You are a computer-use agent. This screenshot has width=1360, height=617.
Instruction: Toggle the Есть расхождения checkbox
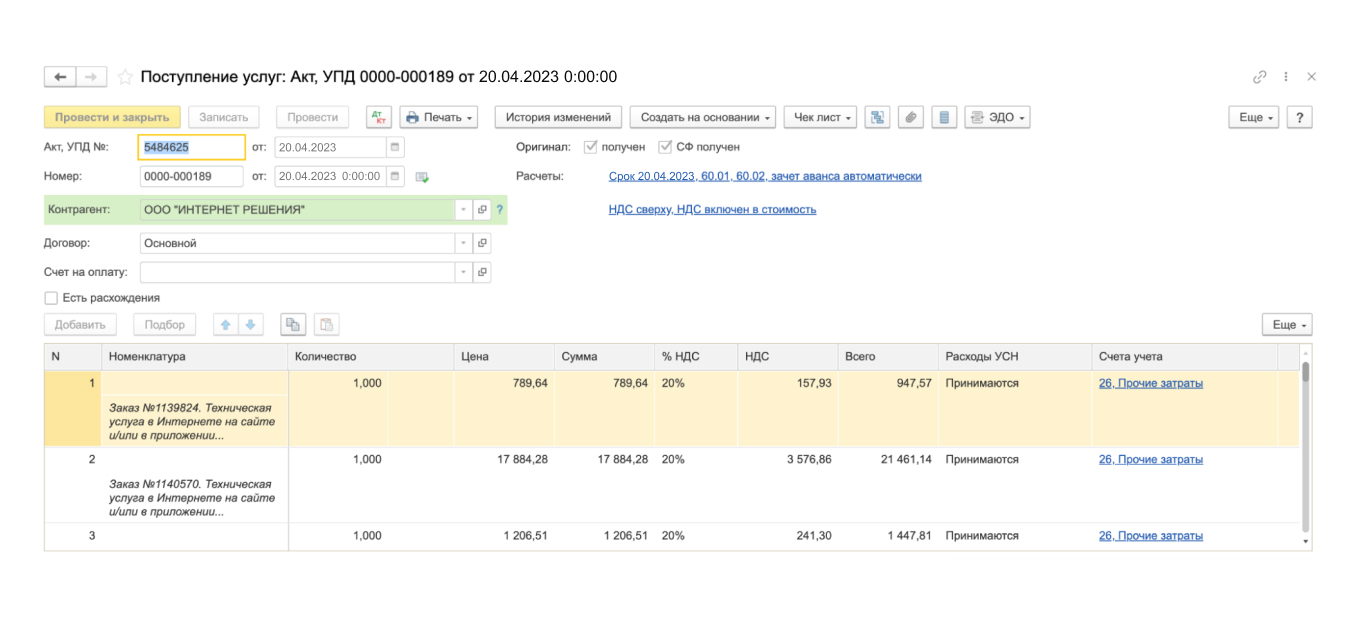click(51, 298)
